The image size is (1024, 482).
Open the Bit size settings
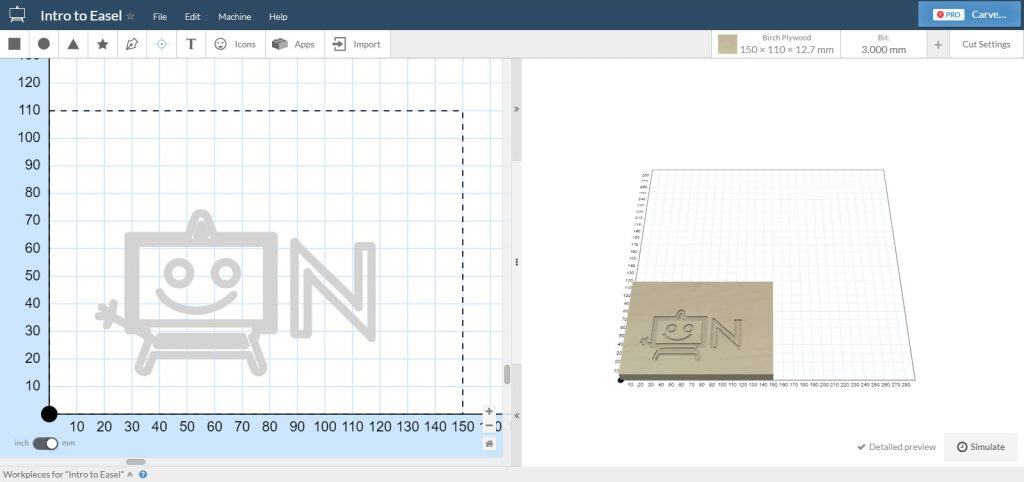tap(883, 44)
